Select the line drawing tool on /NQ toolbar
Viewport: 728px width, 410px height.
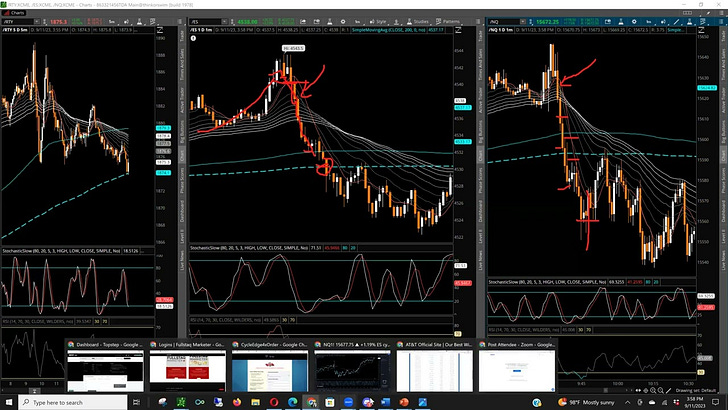point(676,21)
